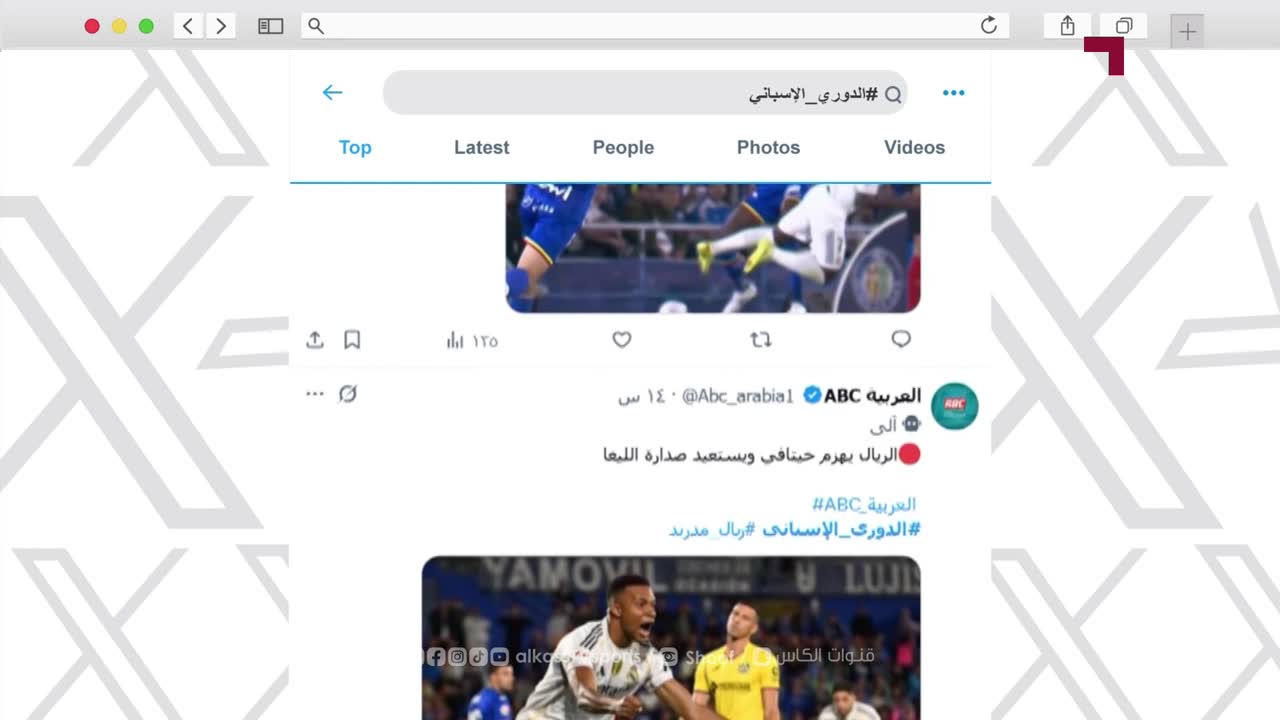View analytics showing ١٢٥ views
The height and width of the screenshot is (720, 1280).
click(472, 341)
